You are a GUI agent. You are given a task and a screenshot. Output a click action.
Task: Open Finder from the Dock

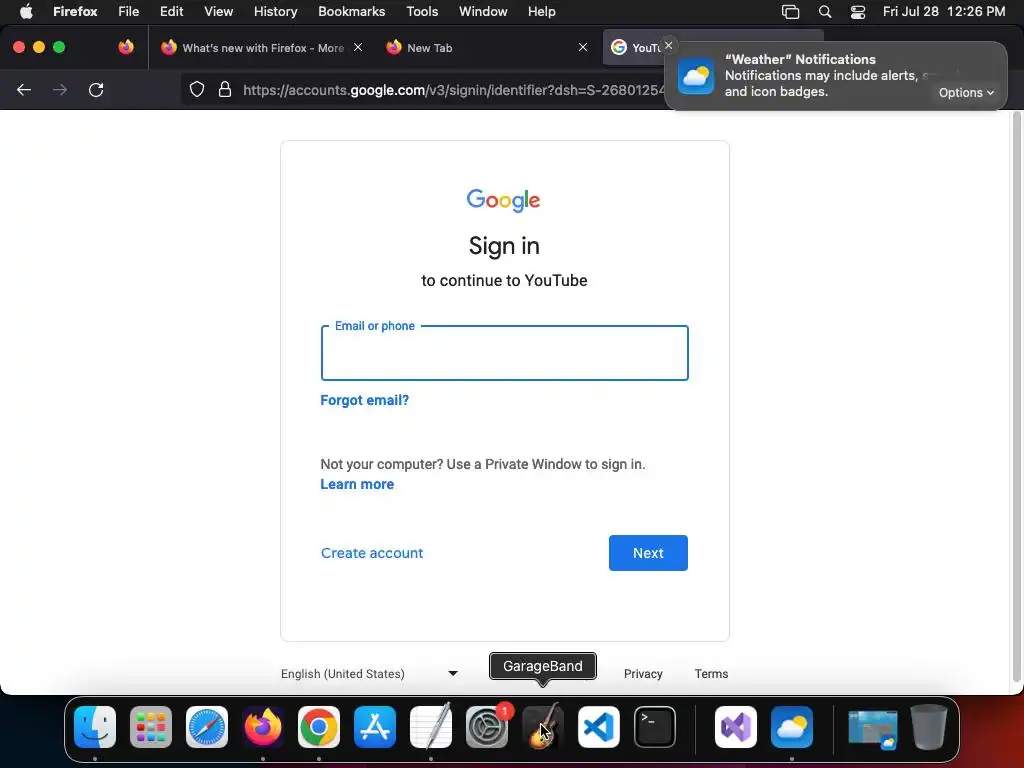click(95, 727)
